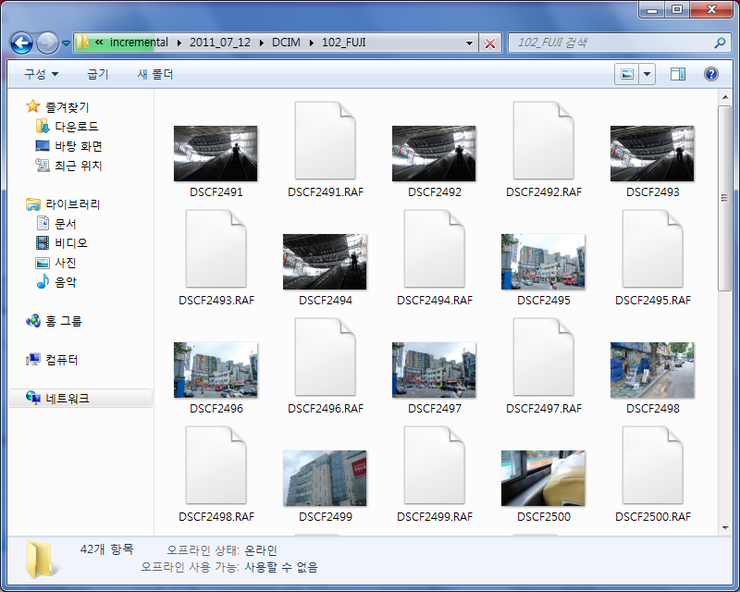740x592 pixels.
Task: Click the scrollbar down arrow
Action: pyautogui.click(x=725, y=528)
